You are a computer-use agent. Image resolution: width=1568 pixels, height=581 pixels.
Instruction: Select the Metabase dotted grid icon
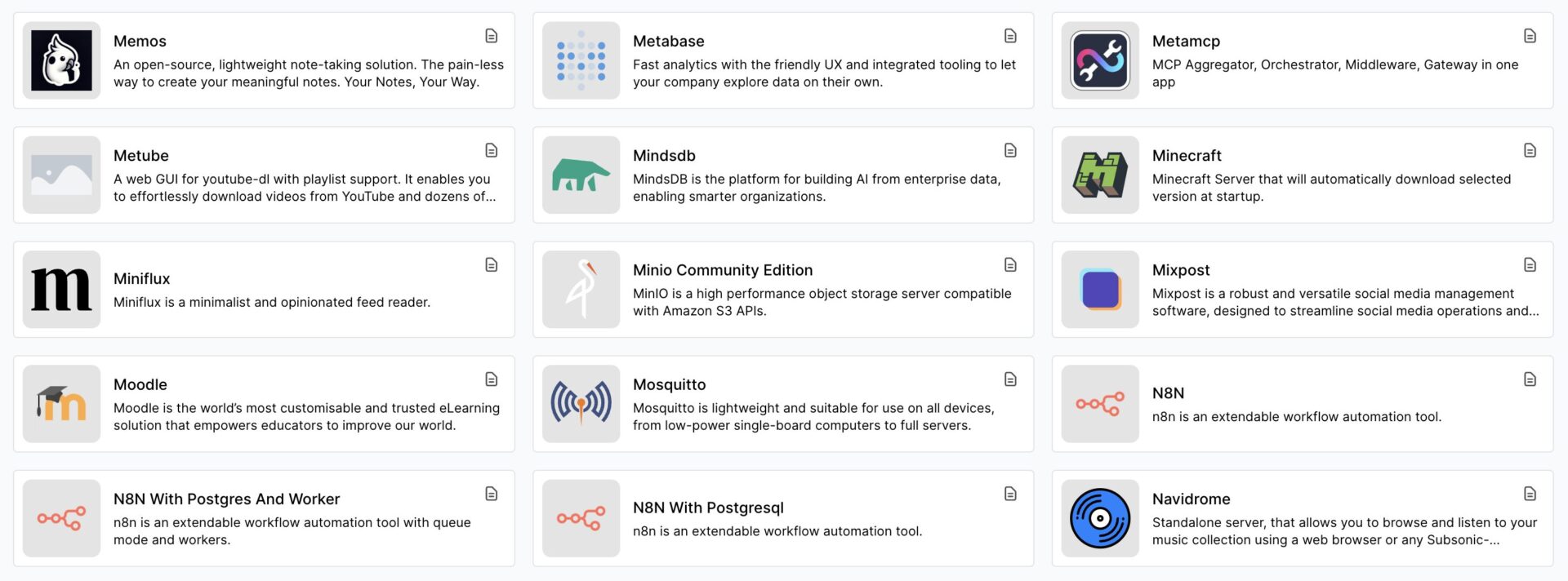(x=581, y=60)
